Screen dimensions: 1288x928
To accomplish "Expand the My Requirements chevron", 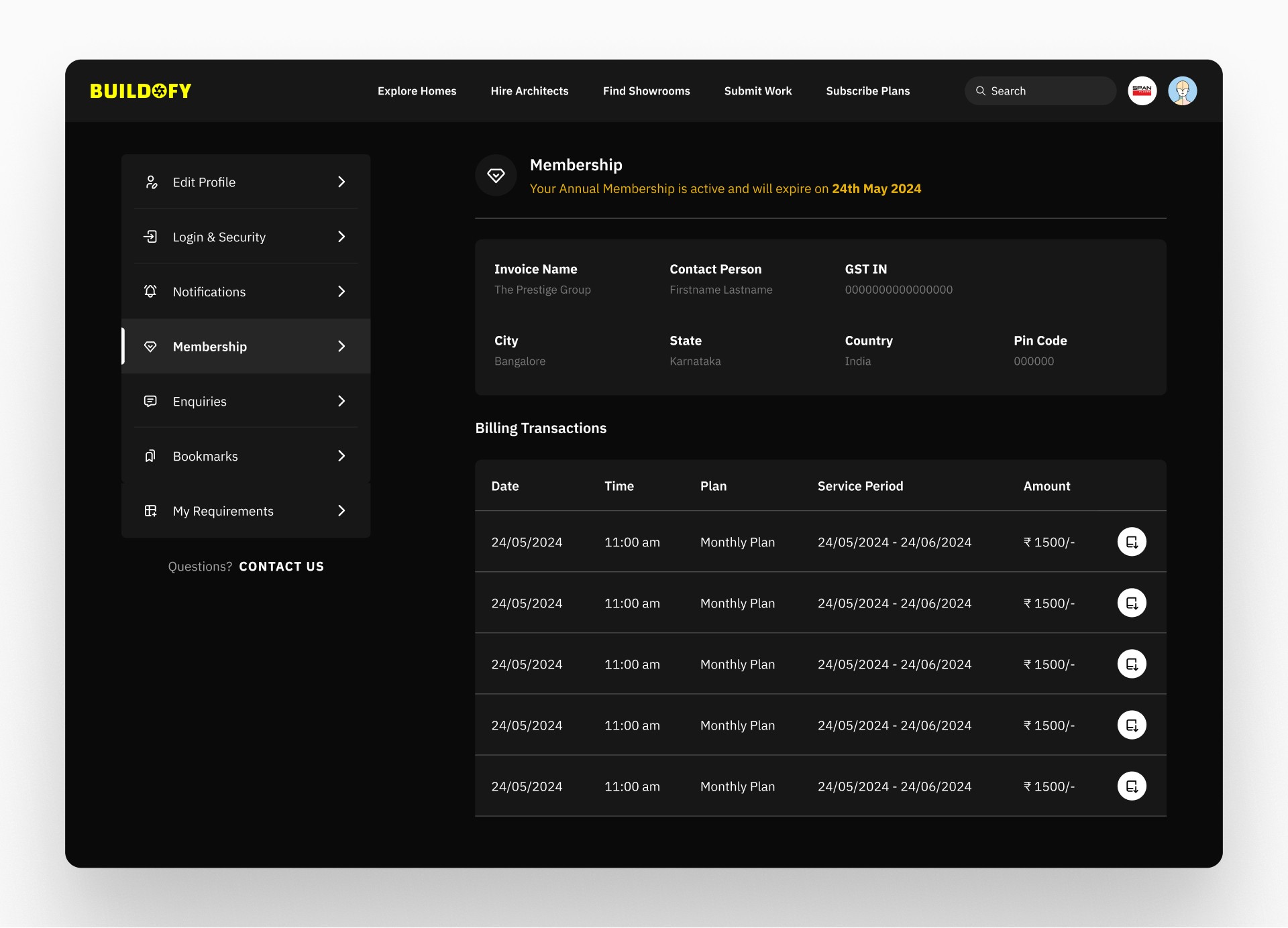I will (x=341, y=510).
